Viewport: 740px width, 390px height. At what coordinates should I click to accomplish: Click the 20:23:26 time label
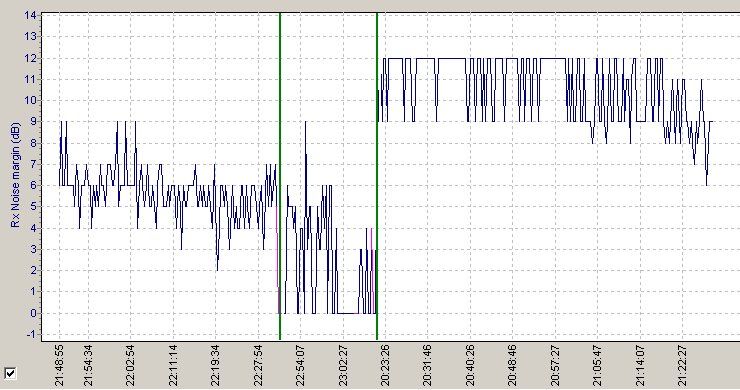click(x=385, y=365)
